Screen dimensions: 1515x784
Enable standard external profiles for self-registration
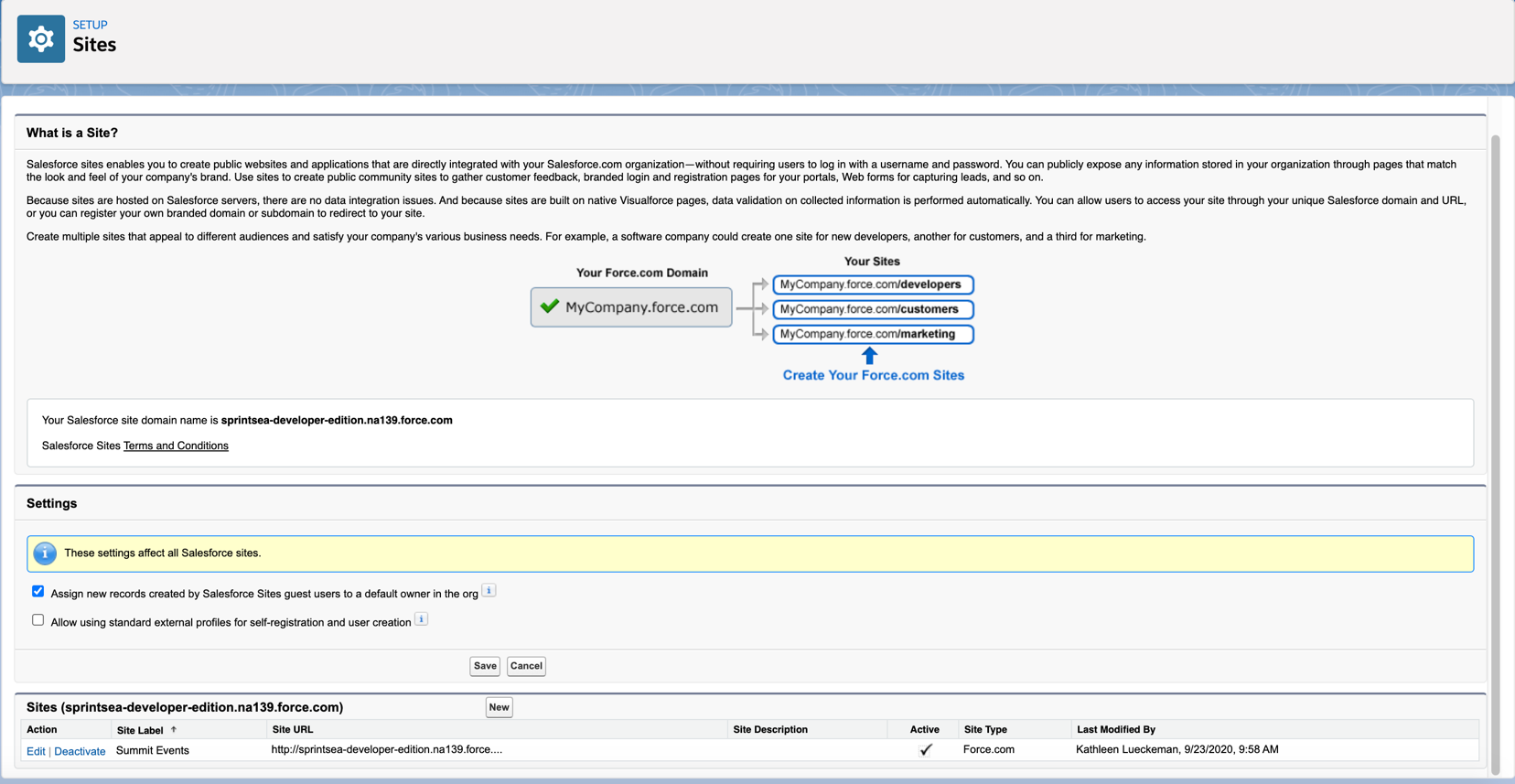coord(38,620)
